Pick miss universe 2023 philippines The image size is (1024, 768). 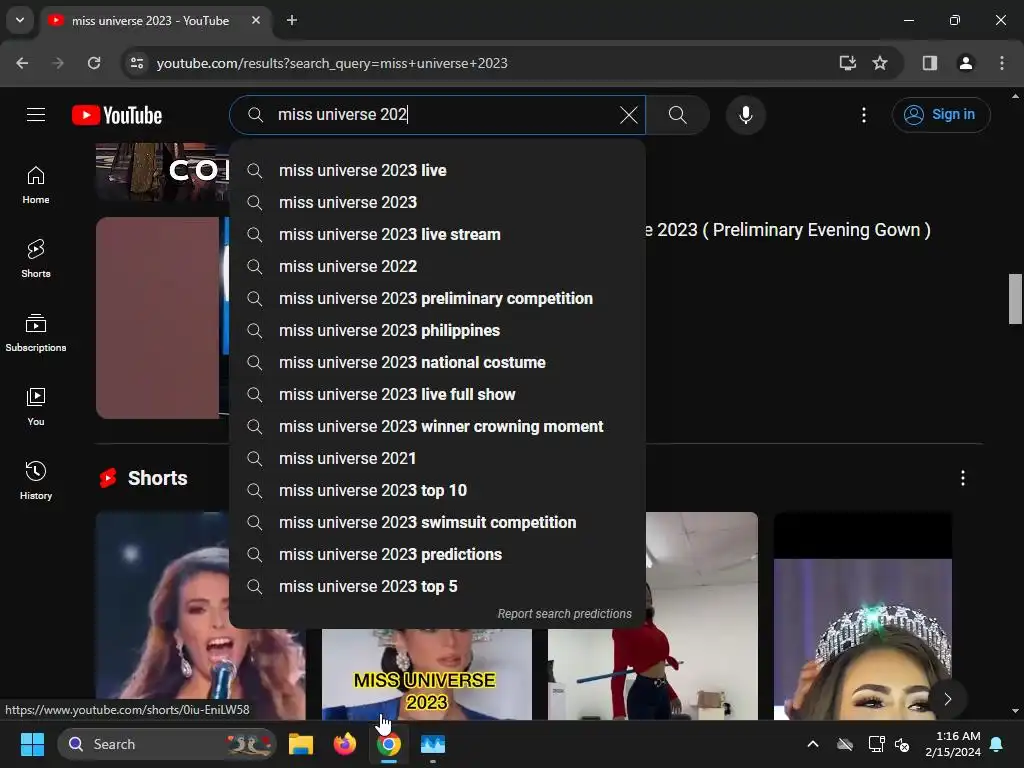(x=438, y=330)
